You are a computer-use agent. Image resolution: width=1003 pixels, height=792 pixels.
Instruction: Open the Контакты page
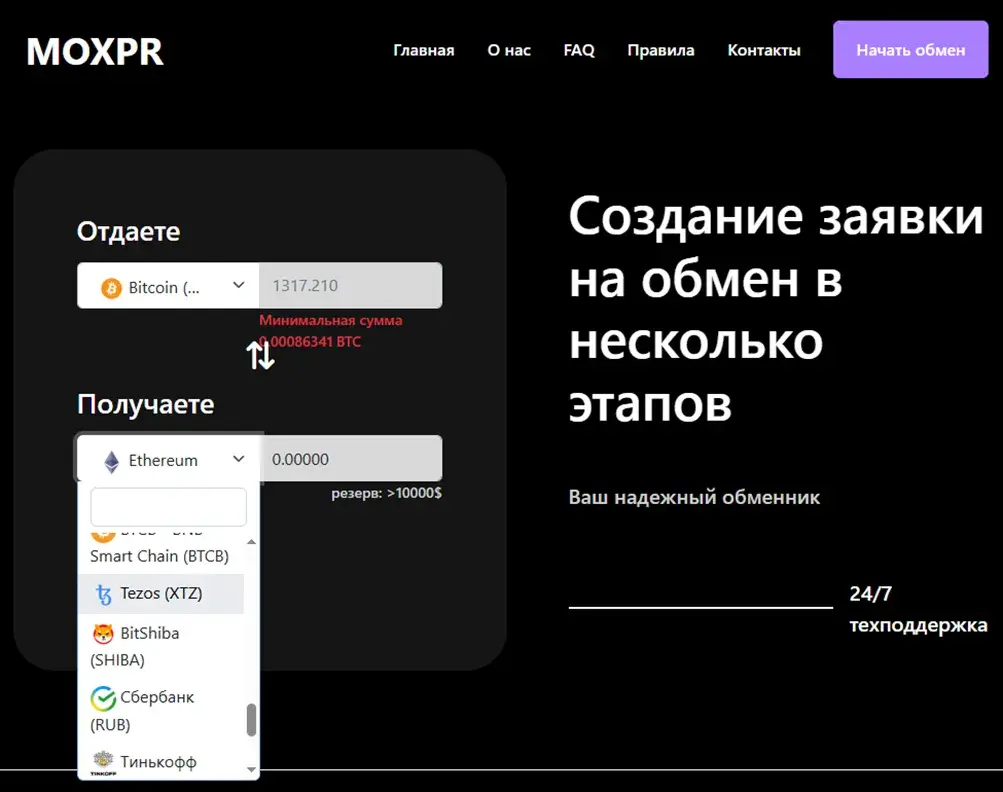point(764,50)
